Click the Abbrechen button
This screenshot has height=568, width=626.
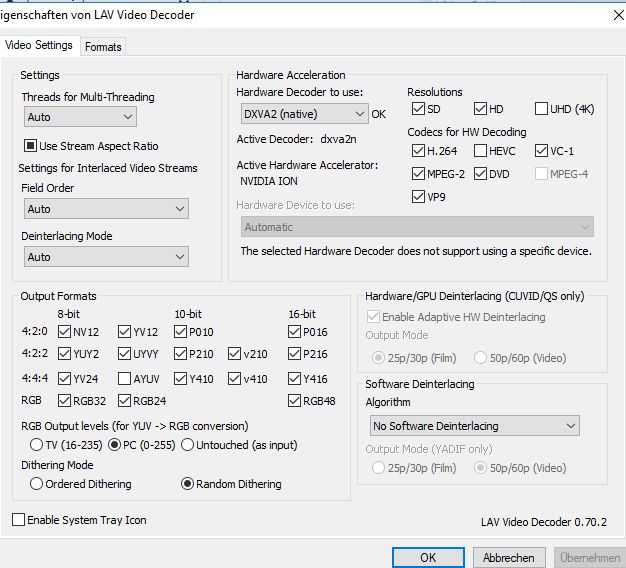(508, 557)
